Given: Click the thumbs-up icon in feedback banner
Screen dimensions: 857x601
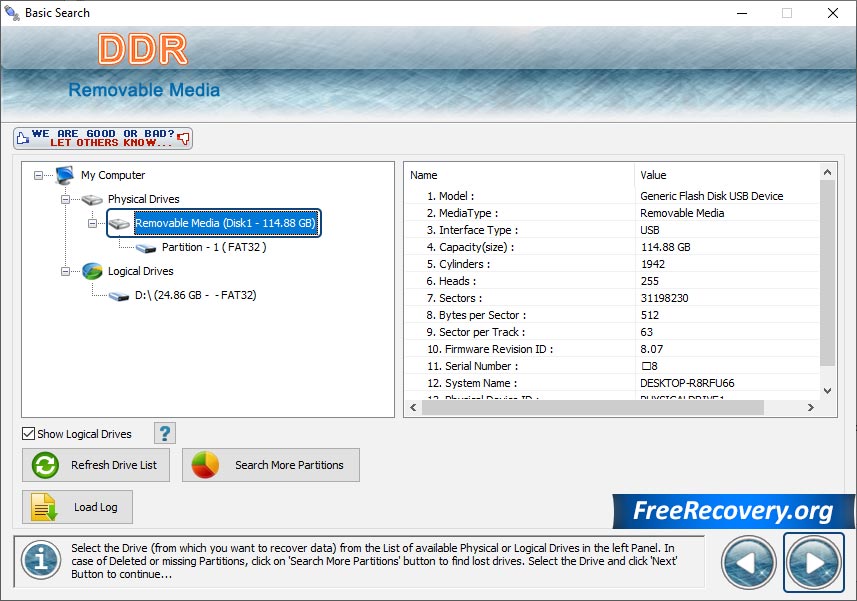Looking at the screenshot, I should coord(22,138).
